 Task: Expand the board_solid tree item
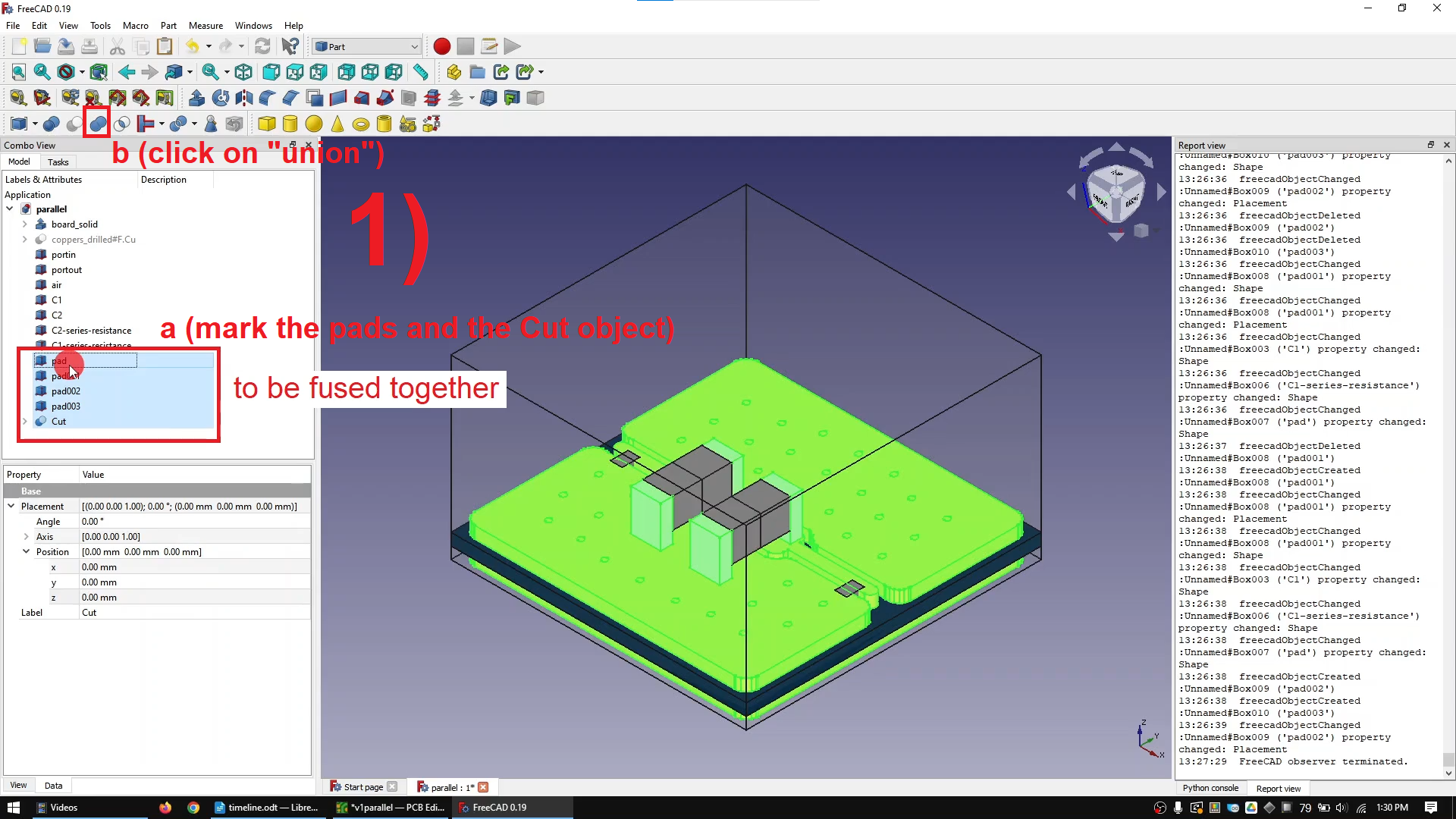(24, 224)
